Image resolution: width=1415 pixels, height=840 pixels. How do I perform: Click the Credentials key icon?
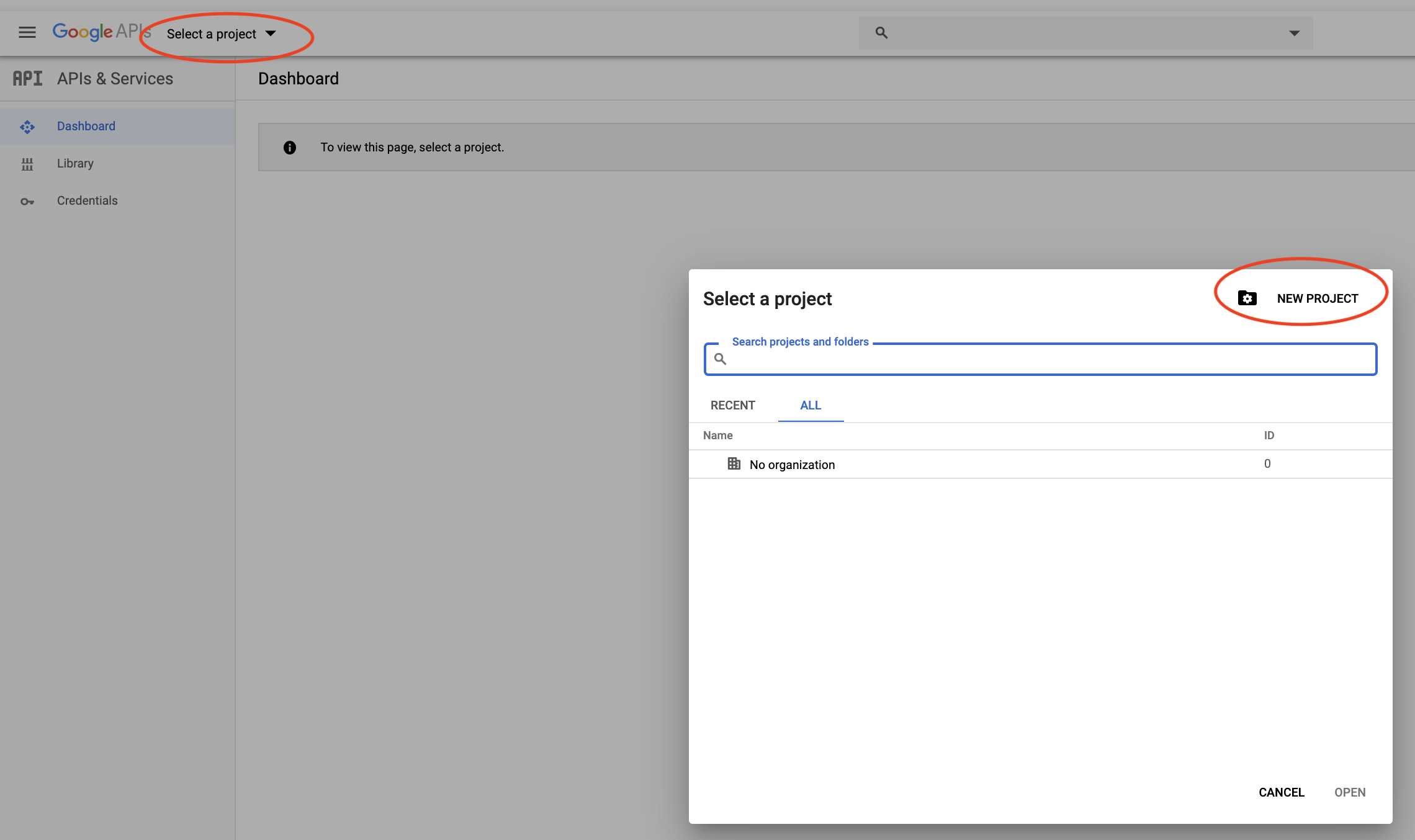[x=27, y=201]
